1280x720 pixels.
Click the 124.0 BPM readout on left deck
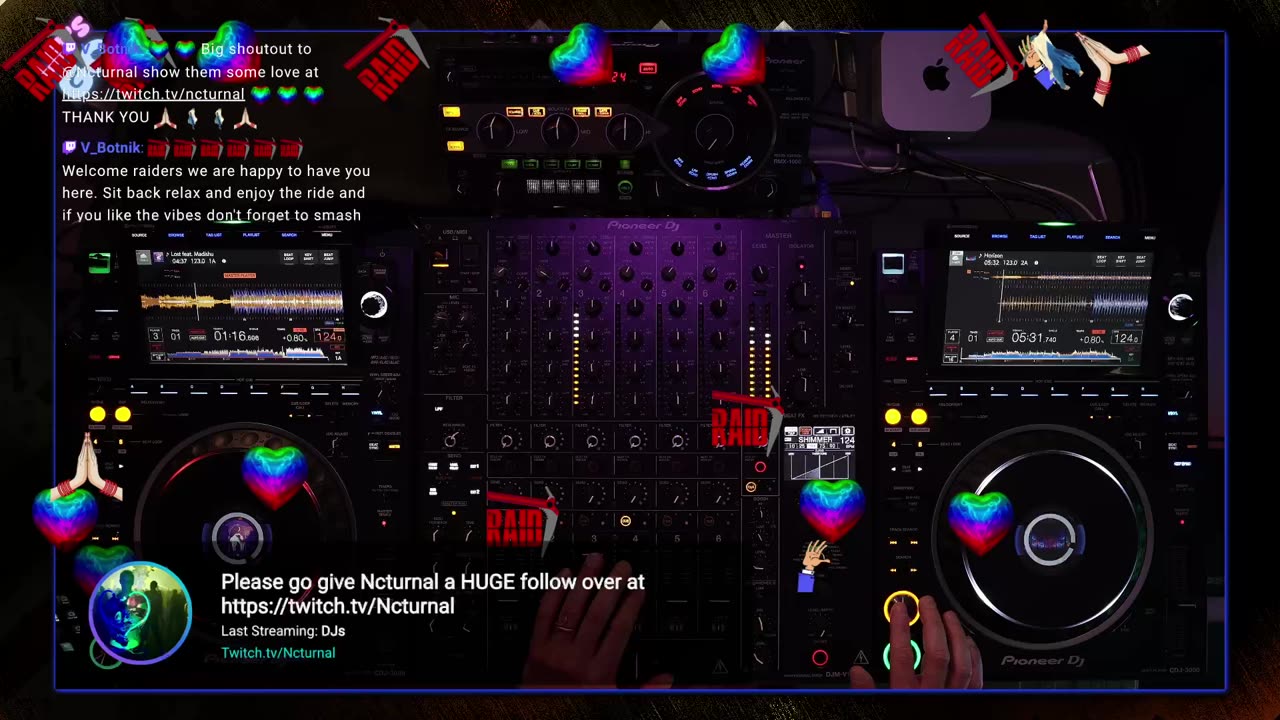tap(329, 337)
